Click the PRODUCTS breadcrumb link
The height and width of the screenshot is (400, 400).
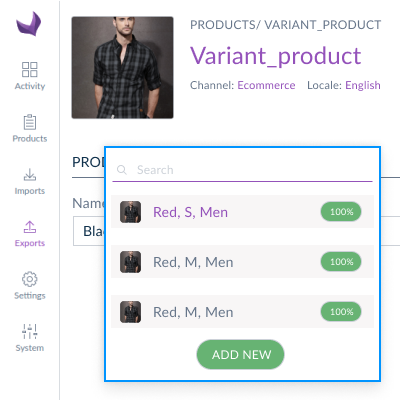(223, 25)
